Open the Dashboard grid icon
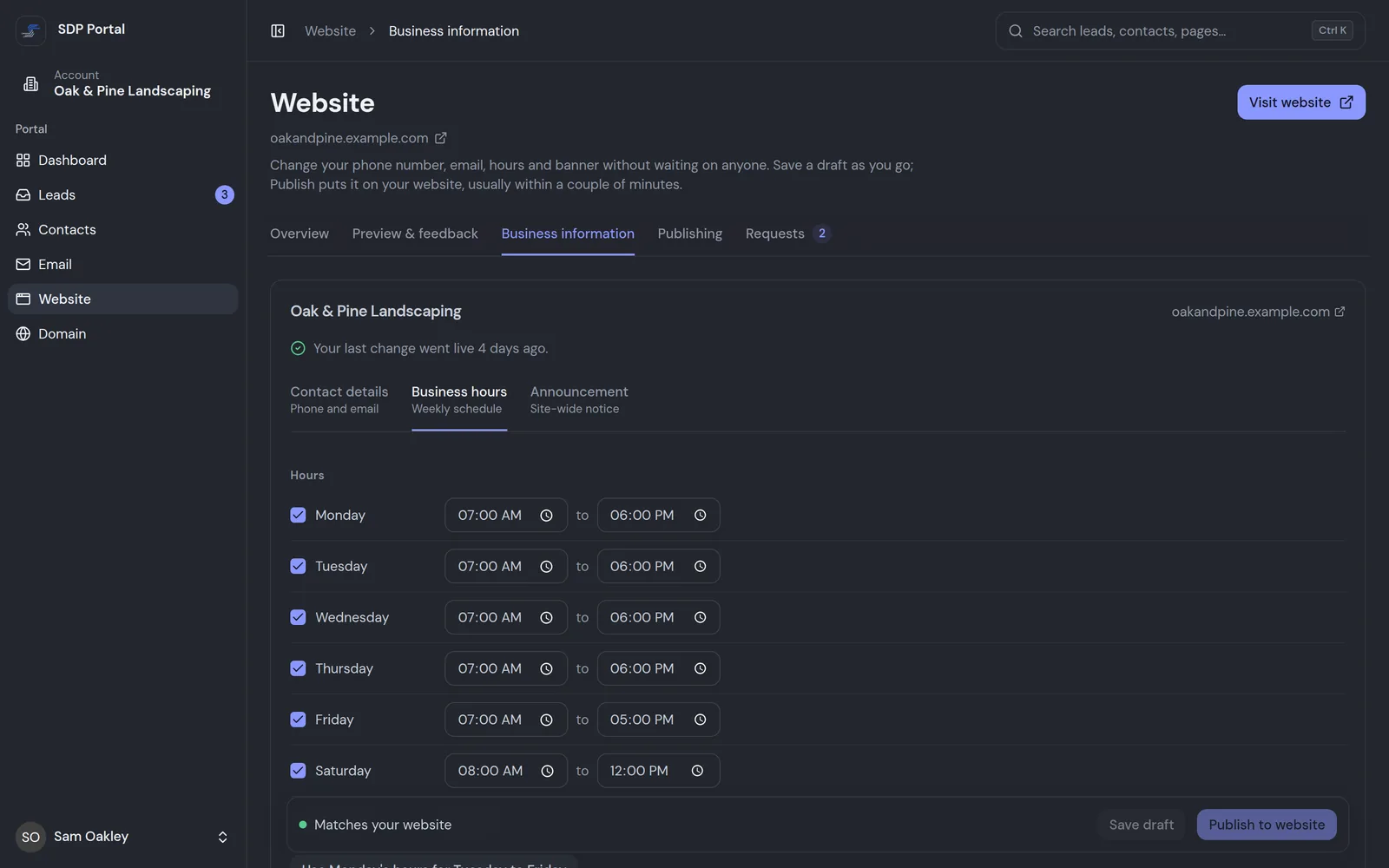This screenshot has width=1389, height=868. click(23, 161)
